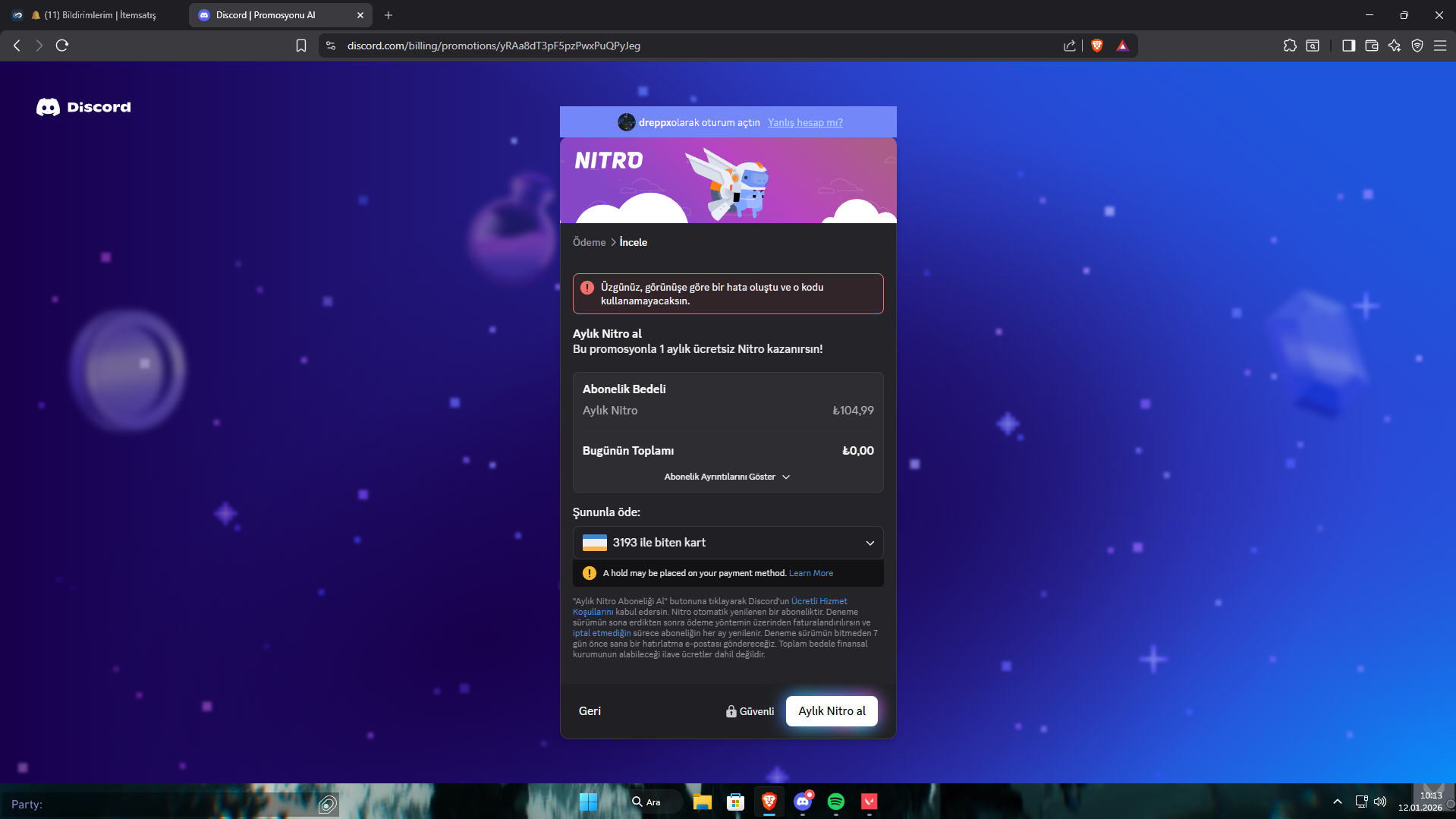Click the browser forward arrow
Image resolution: width=1456 pixels, height=819 pixels.
point(39,46)
